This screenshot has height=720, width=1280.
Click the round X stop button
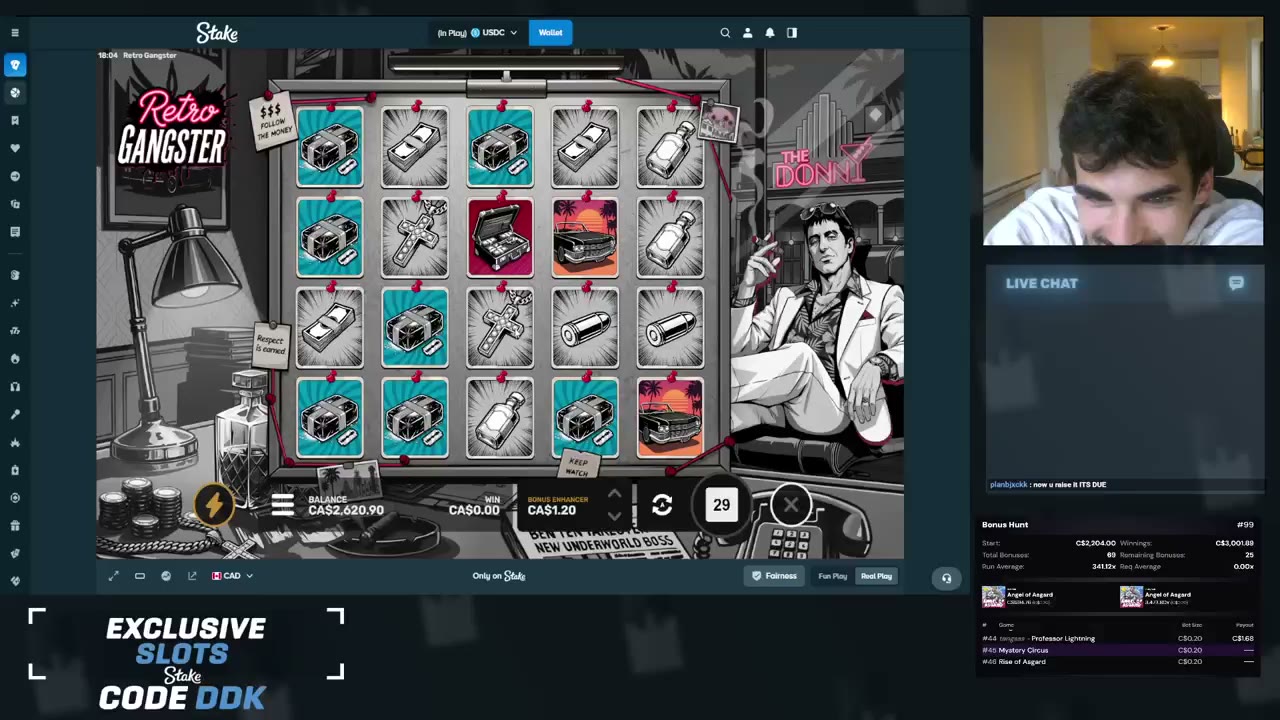tap(791, 505)
